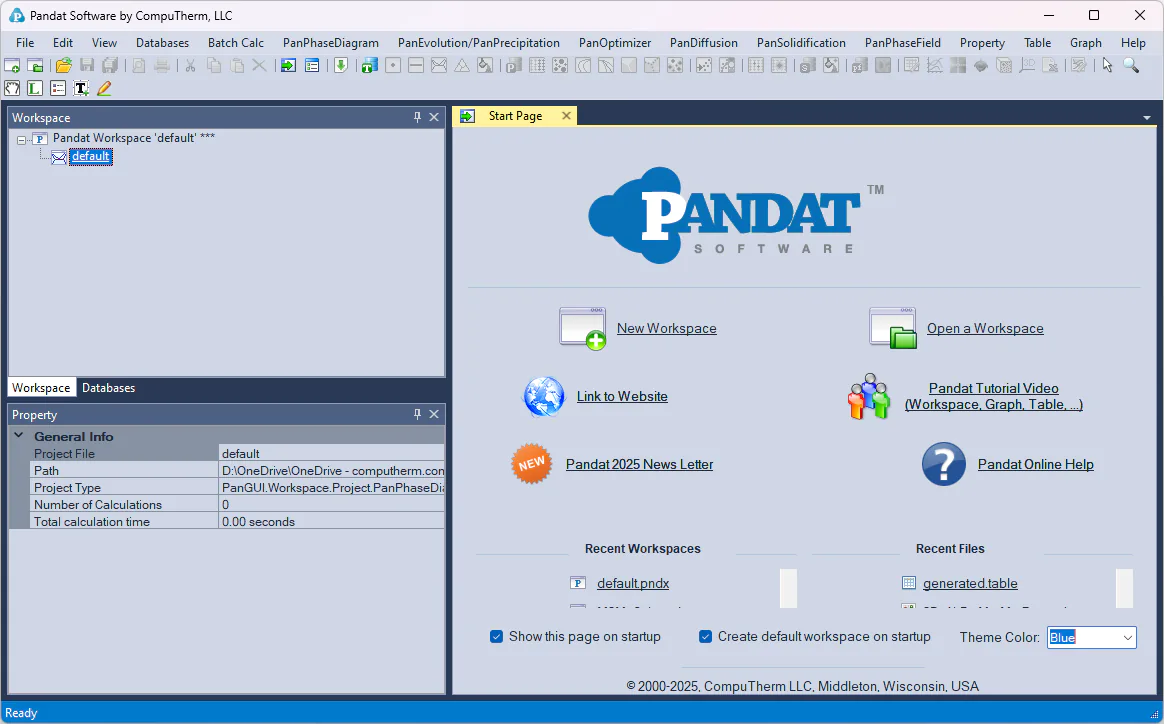Screen dimensions: 1164x724
Task: Click the New Workspace link
Action: coord(667,328)
